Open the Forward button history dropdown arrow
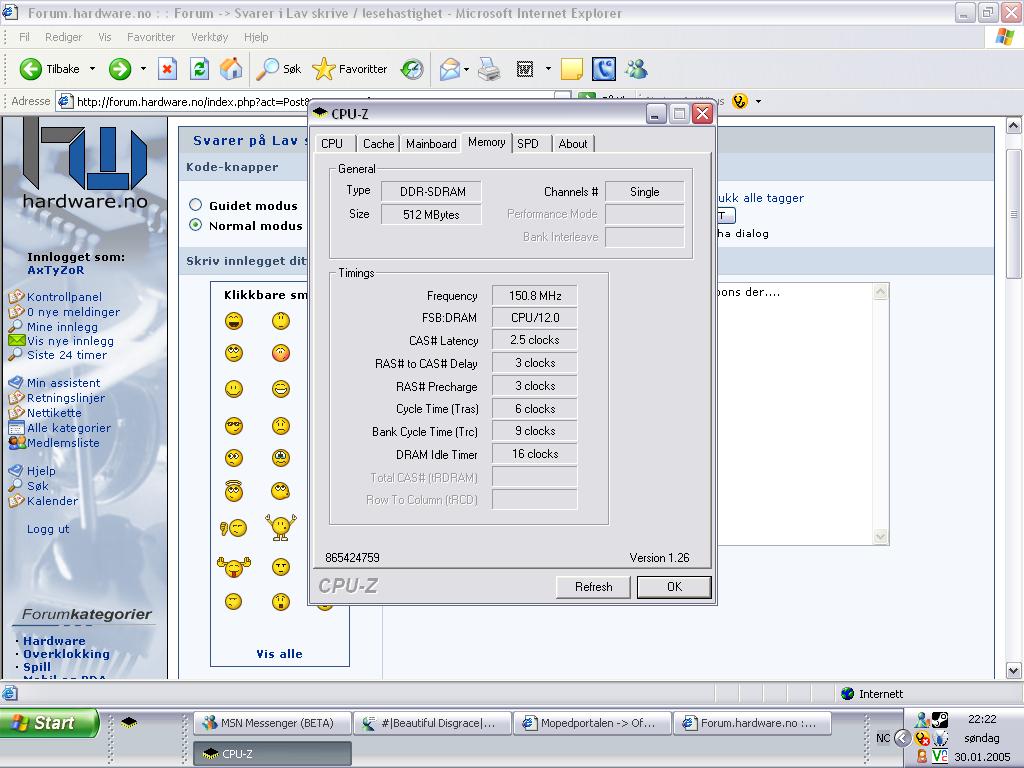 click(143, 69)
